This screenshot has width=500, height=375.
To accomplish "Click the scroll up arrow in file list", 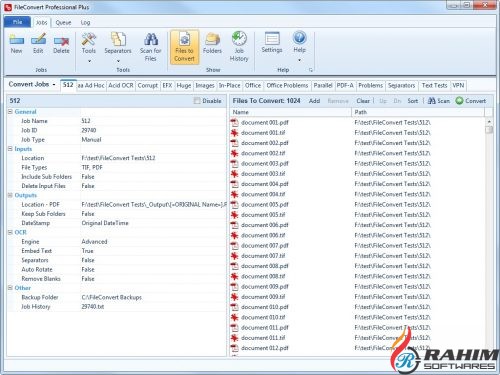I will point(489,122).
